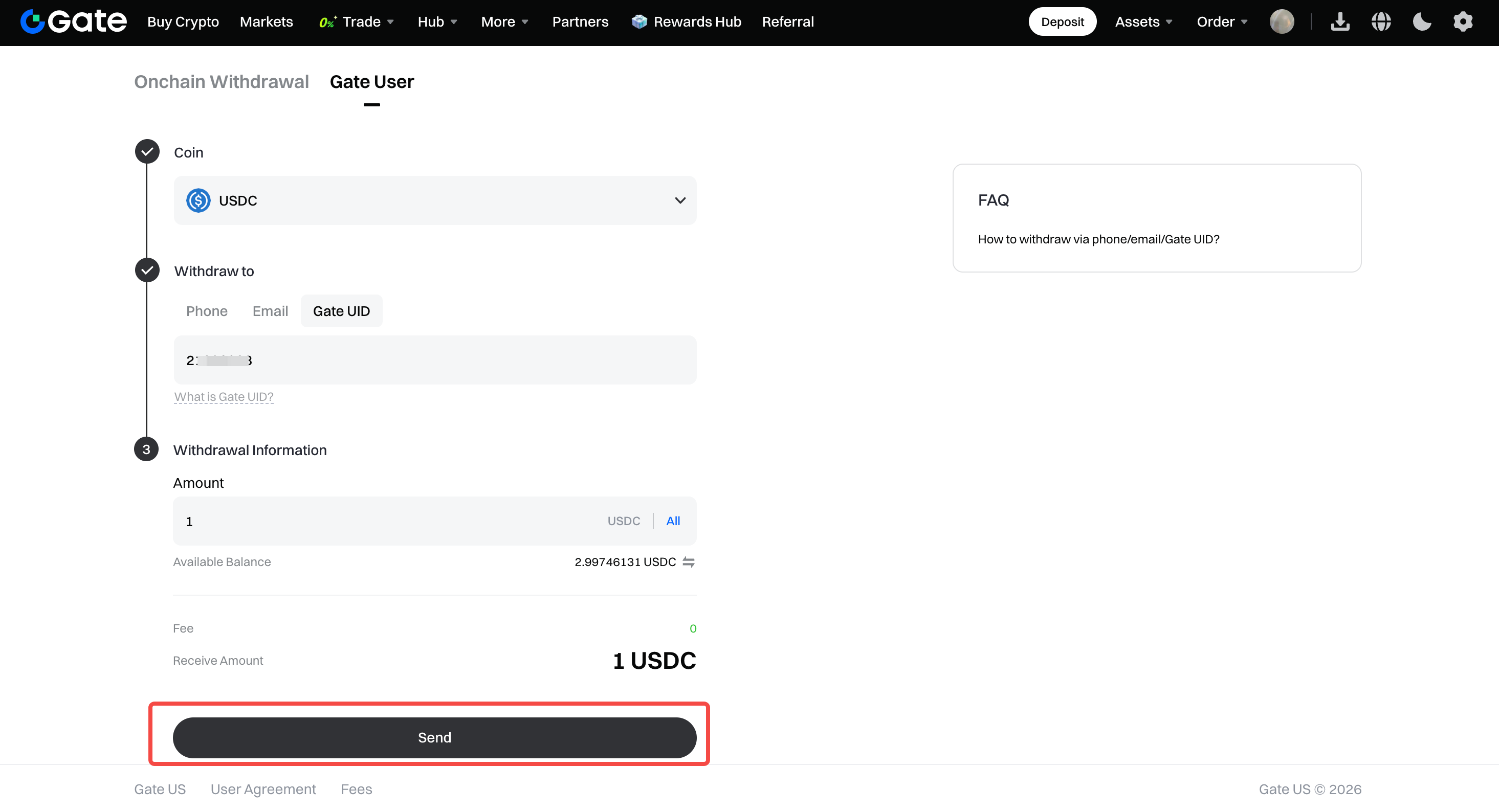The image size is (1499, 812).
Task: Open the language globe icon
Action: pyautogui.click(x=1381, y=21)
